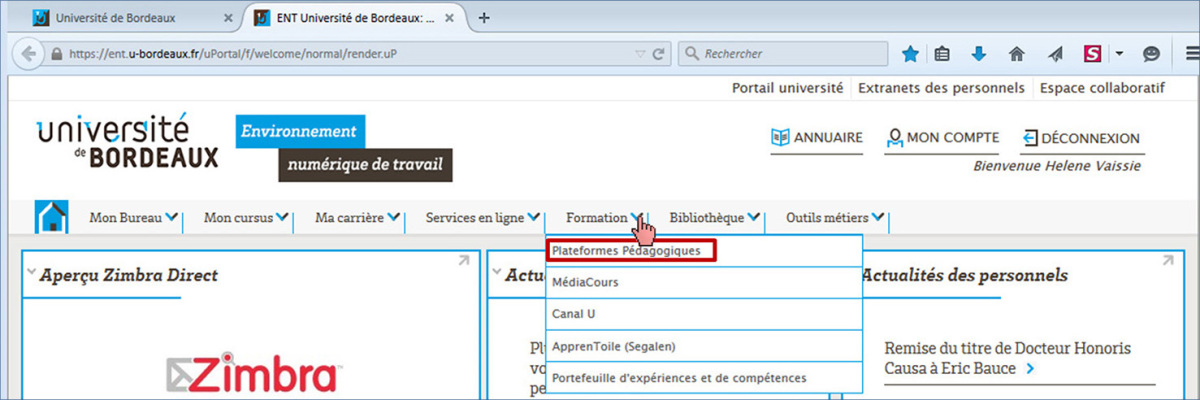Viewport: 1200px width, 400px height.
Task: Expand the Bibliothèque menu
Action: tap(714, 217)
